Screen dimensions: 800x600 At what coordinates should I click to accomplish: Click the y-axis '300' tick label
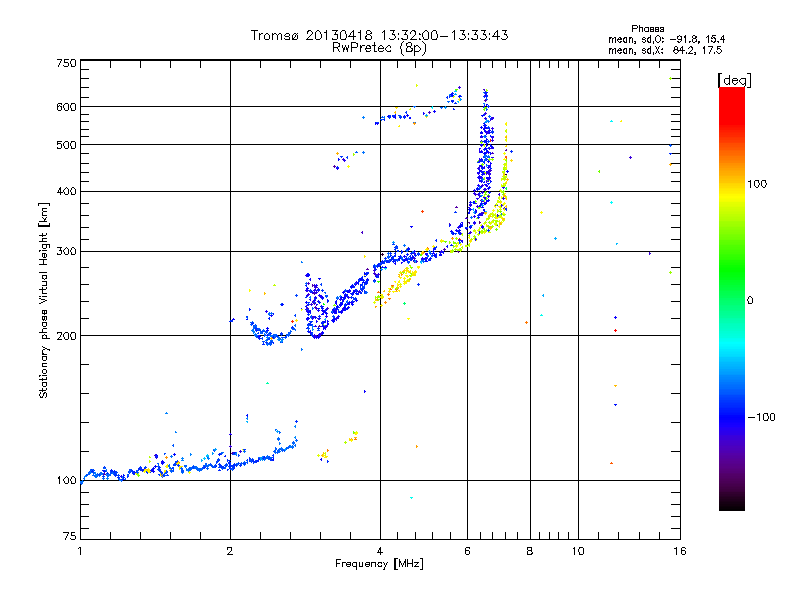66,251
